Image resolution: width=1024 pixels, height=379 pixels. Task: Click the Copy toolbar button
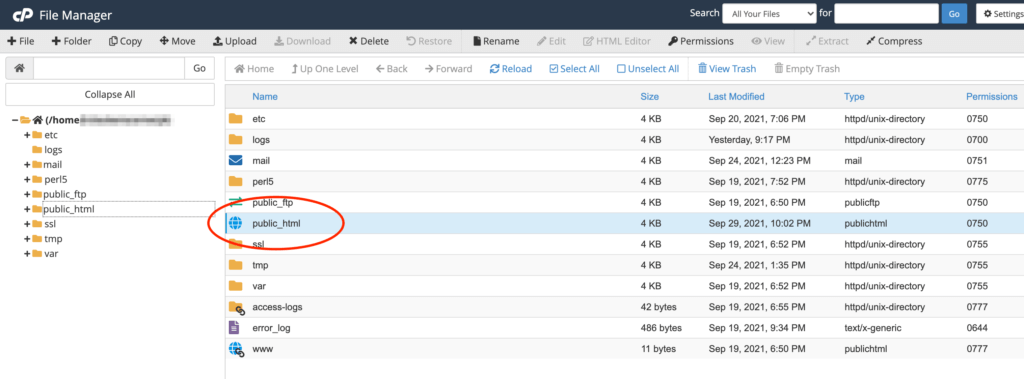pos(125,41)
